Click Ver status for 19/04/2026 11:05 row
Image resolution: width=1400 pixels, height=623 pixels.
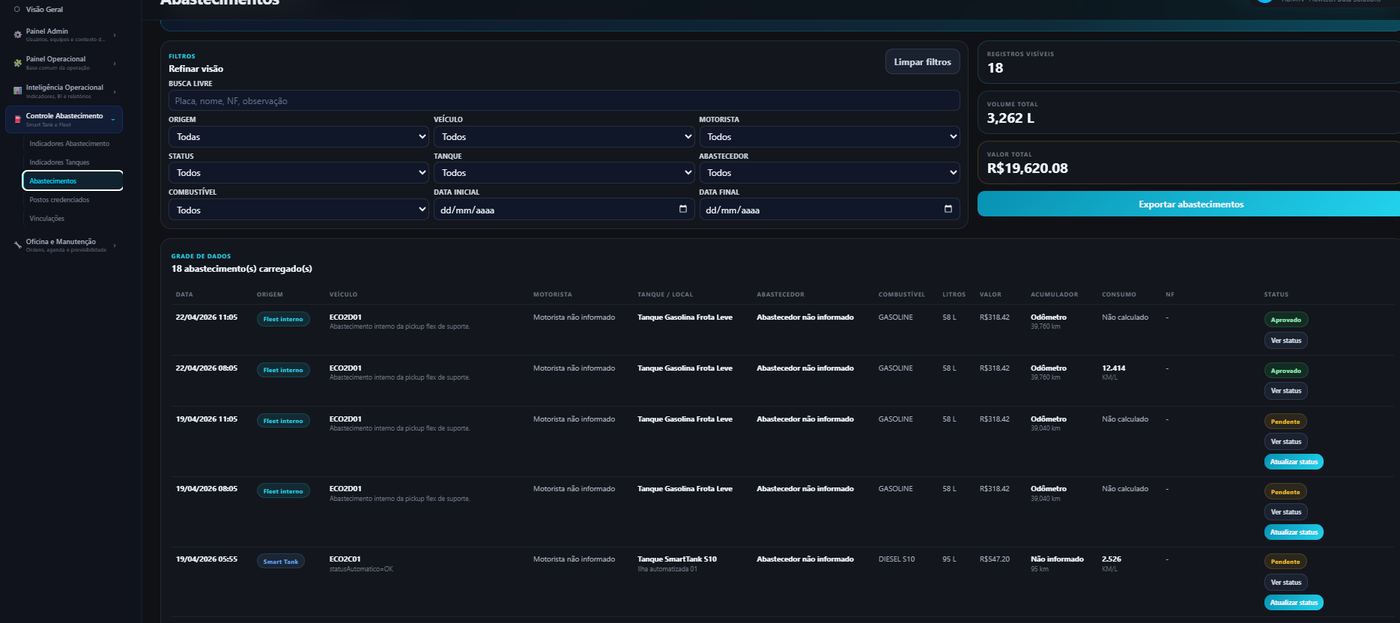(x=1285, y=441)
